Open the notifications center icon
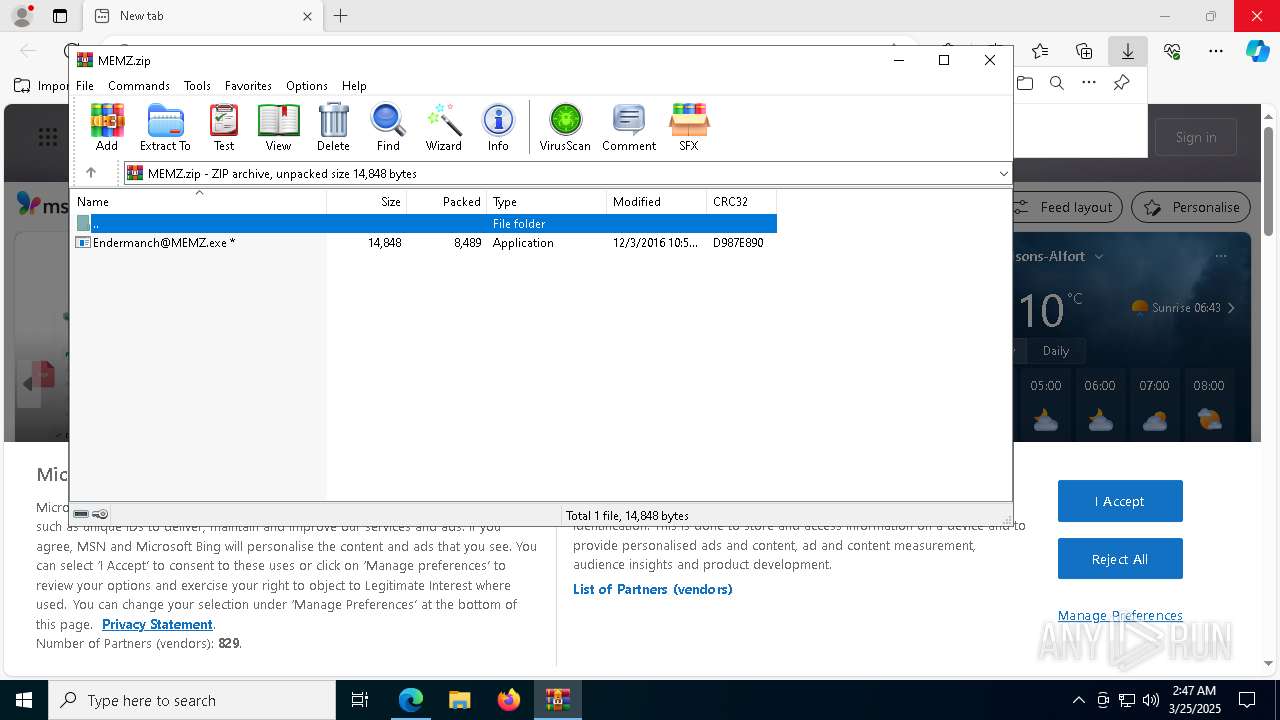1280x720 pixels. [1248, 700]
